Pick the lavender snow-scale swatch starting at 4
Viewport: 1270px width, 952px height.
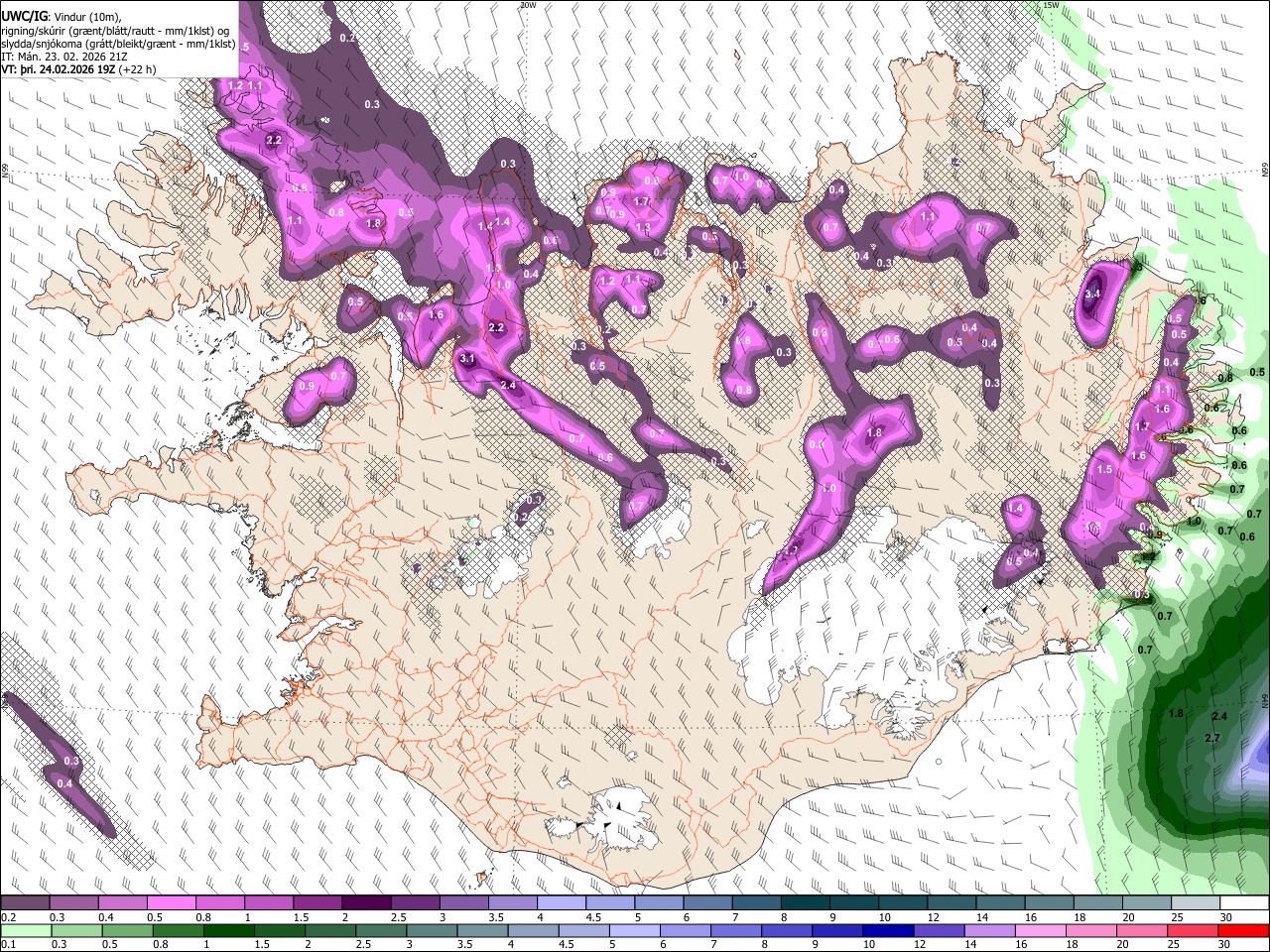pyautogui.click(x=562, y=903)
